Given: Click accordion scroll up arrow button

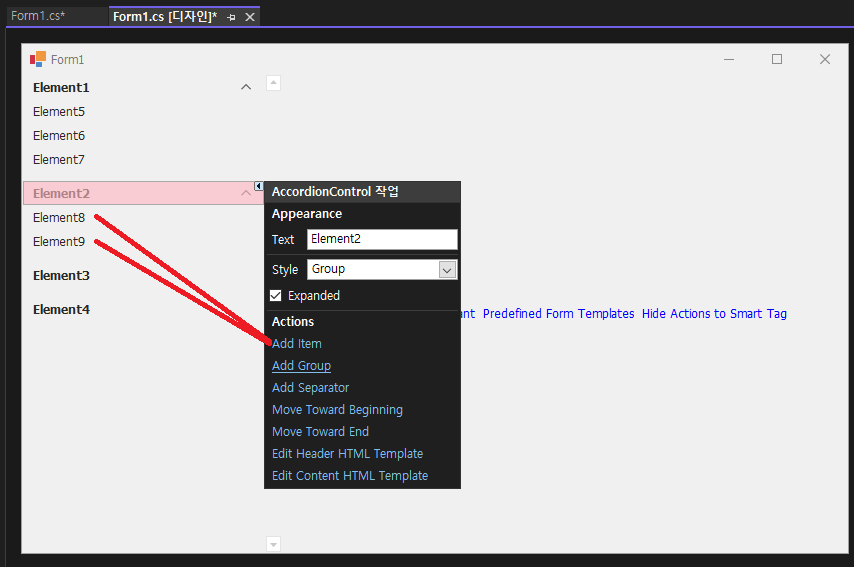Looking at the screenshot, I should pyautogui.click(x=273, y=83).
